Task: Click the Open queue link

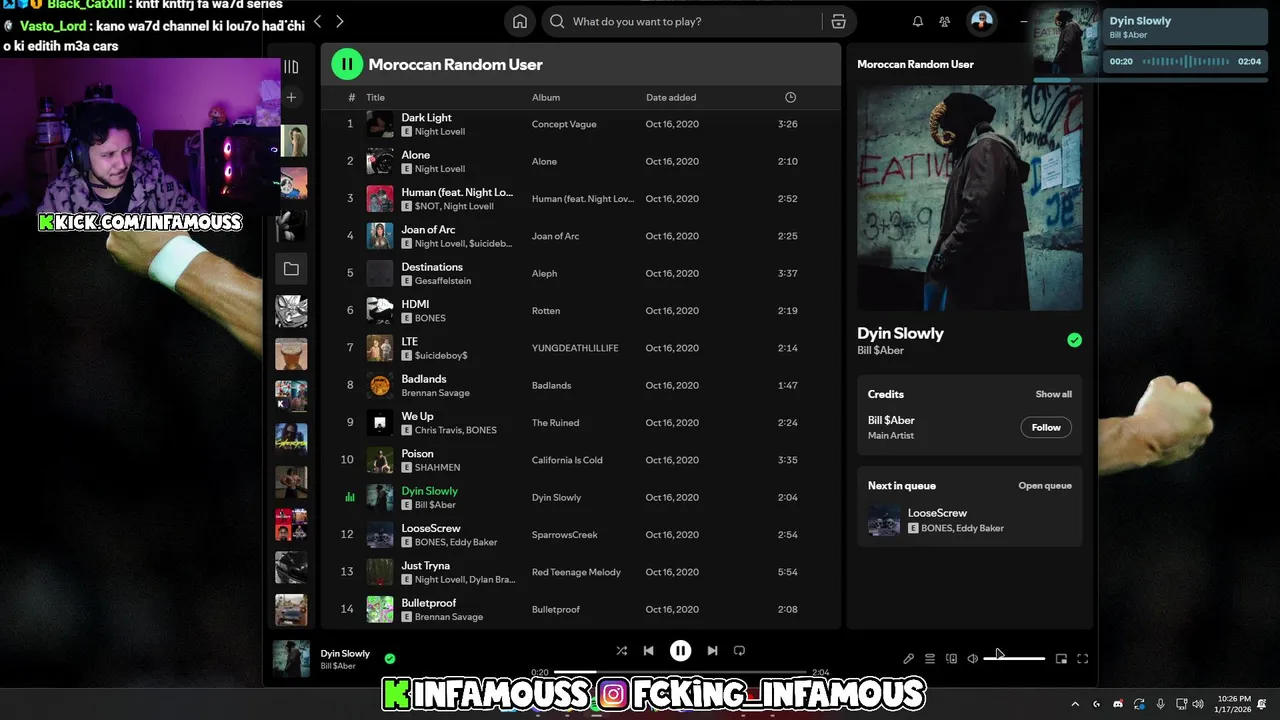Action: coord(1045,485)
